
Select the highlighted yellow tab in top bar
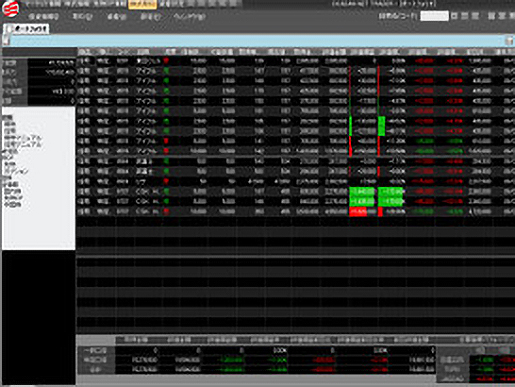[142, 4]
